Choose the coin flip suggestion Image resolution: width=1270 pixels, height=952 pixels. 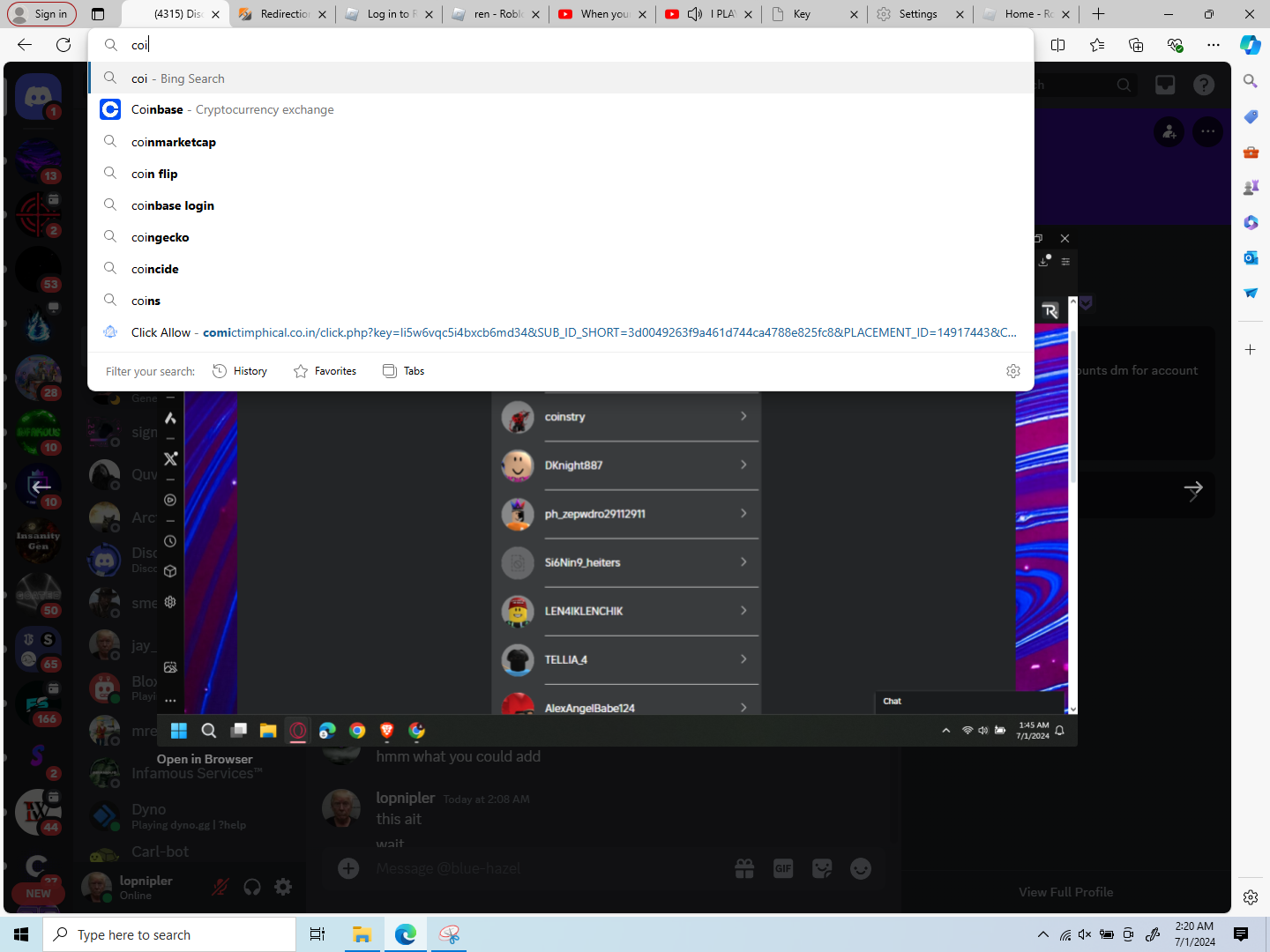click(561, 174)
